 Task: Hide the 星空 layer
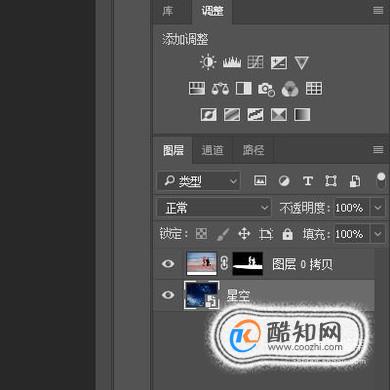[168, 295]
